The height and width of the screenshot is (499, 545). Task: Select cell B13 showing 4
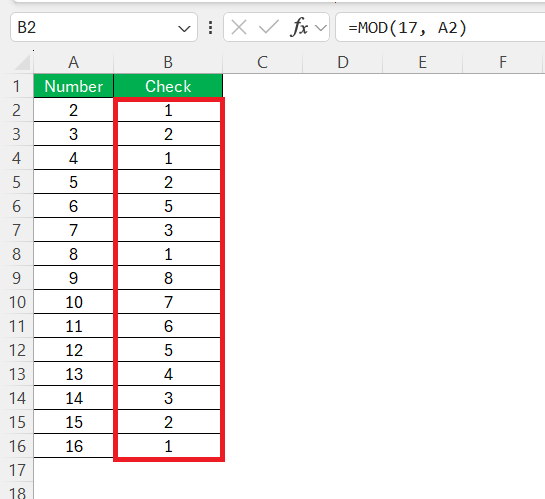(168, 374)
